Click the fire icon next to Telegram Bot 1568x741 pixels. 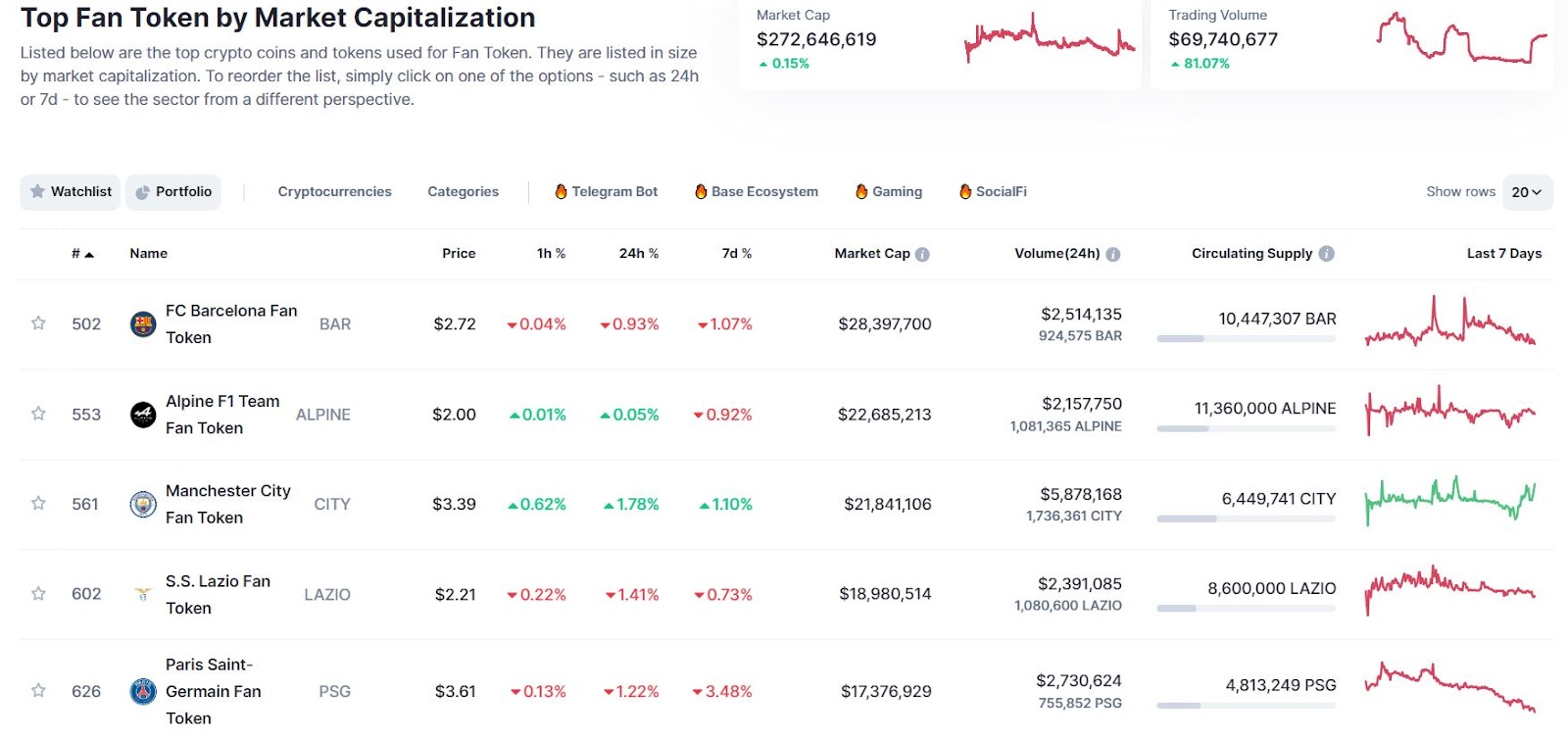(x=561, y=191)
